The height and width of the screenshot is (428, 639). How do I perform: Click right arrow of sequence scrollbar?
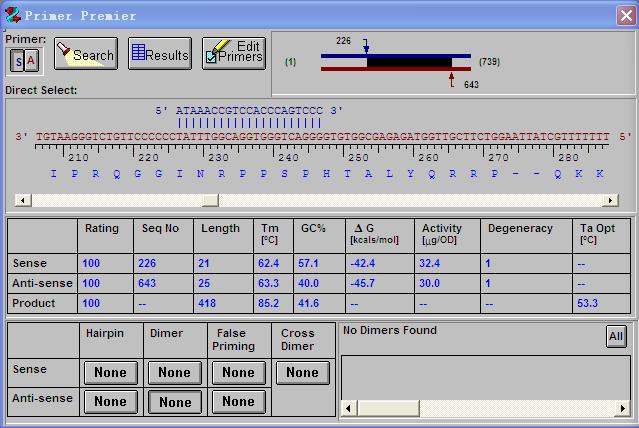point(610,200)
